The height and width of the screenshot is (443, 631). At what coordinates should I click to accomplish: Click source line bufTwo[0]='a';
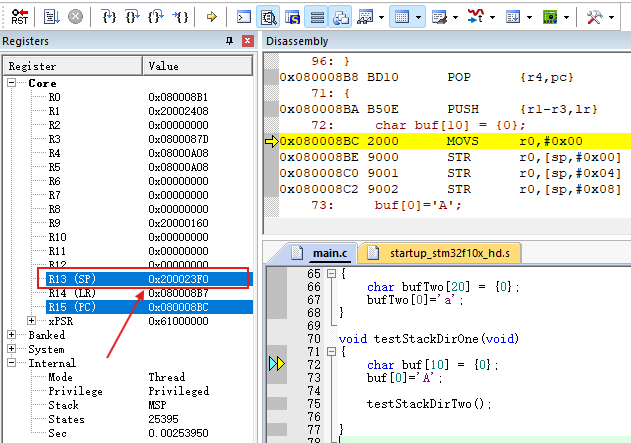(415, 300)
